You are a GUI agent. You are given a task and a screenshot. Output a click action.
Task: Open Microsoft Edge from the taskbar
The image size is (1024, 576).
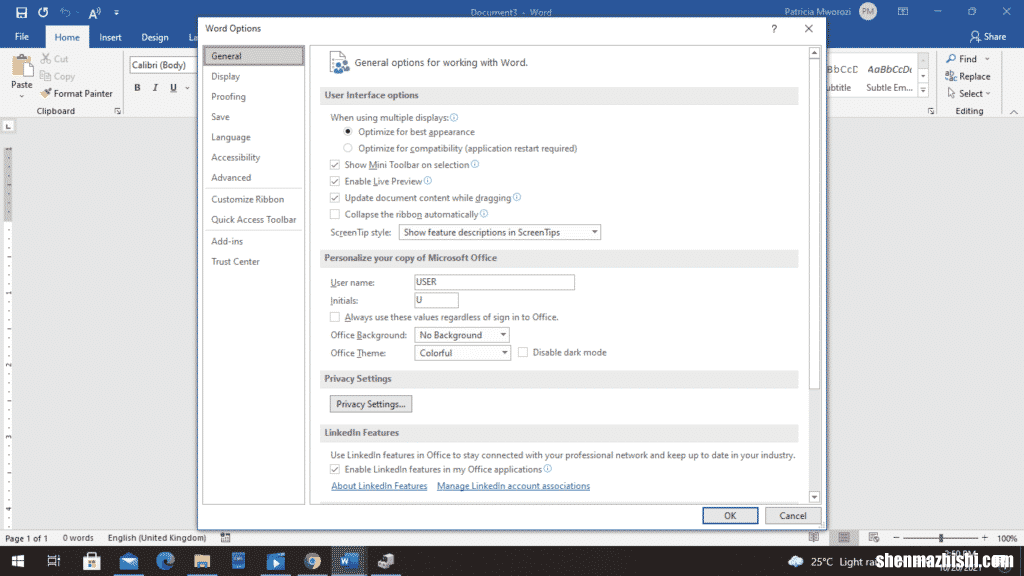click(165, 561)
